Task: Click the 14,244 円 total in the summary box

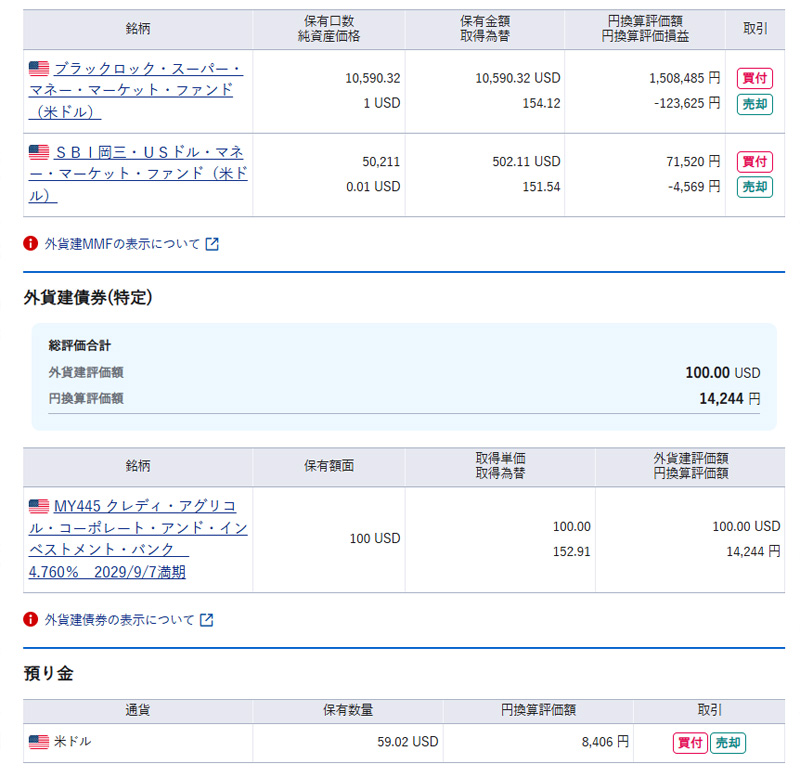Action: pos(730,398)
